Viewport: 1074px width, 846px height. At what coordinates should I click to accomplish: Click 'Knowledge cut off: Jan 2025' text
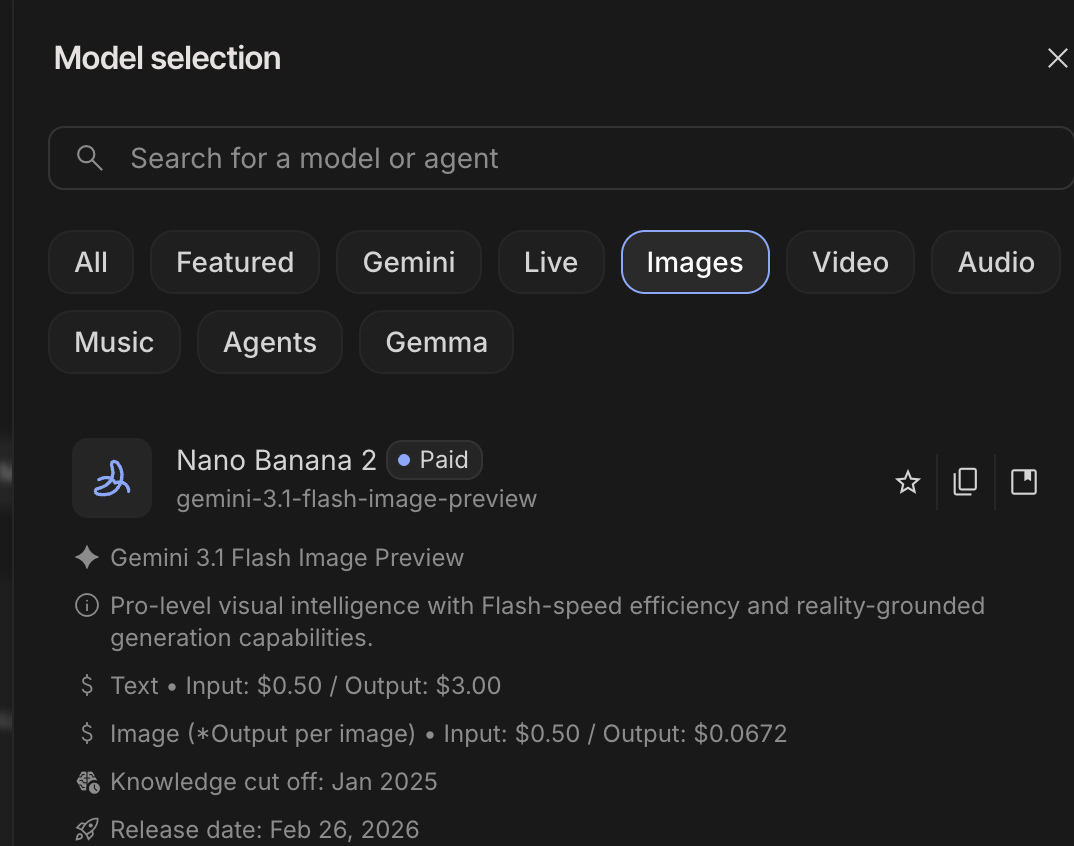pyautogui.click(x=274, y=782)
